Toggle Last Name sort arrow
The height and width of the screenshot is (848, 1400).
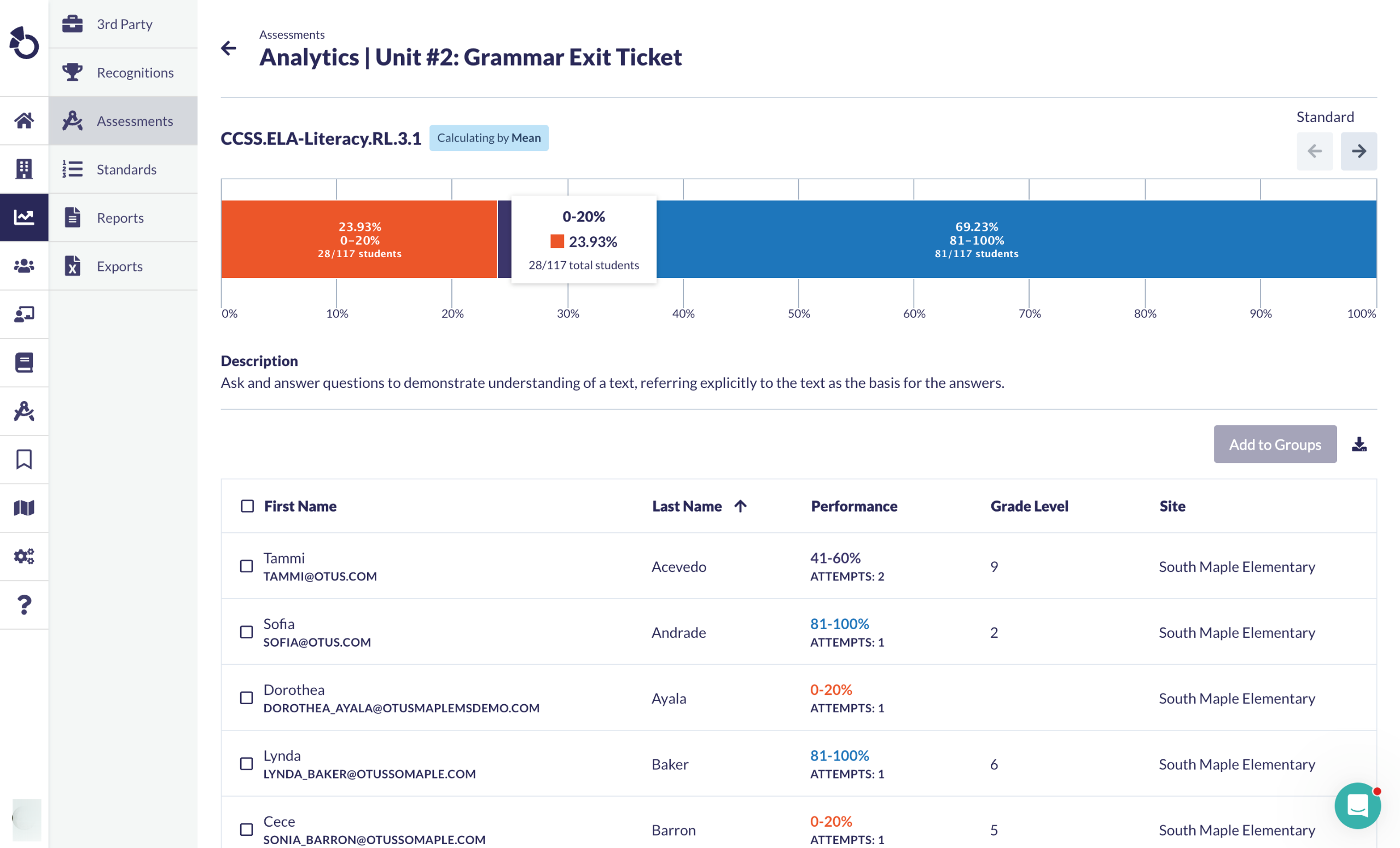pyautogui.click(x=740, y=506)
